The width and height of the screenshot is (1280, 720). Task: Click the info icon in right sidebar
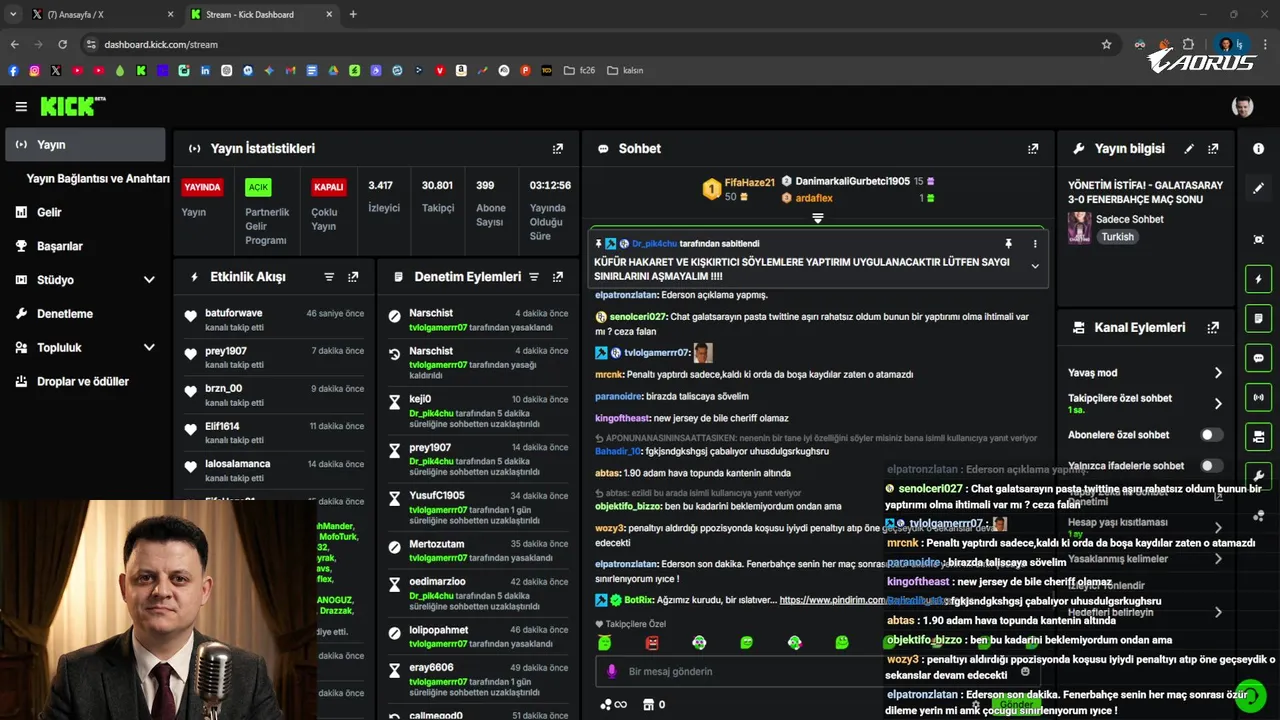1258,148
